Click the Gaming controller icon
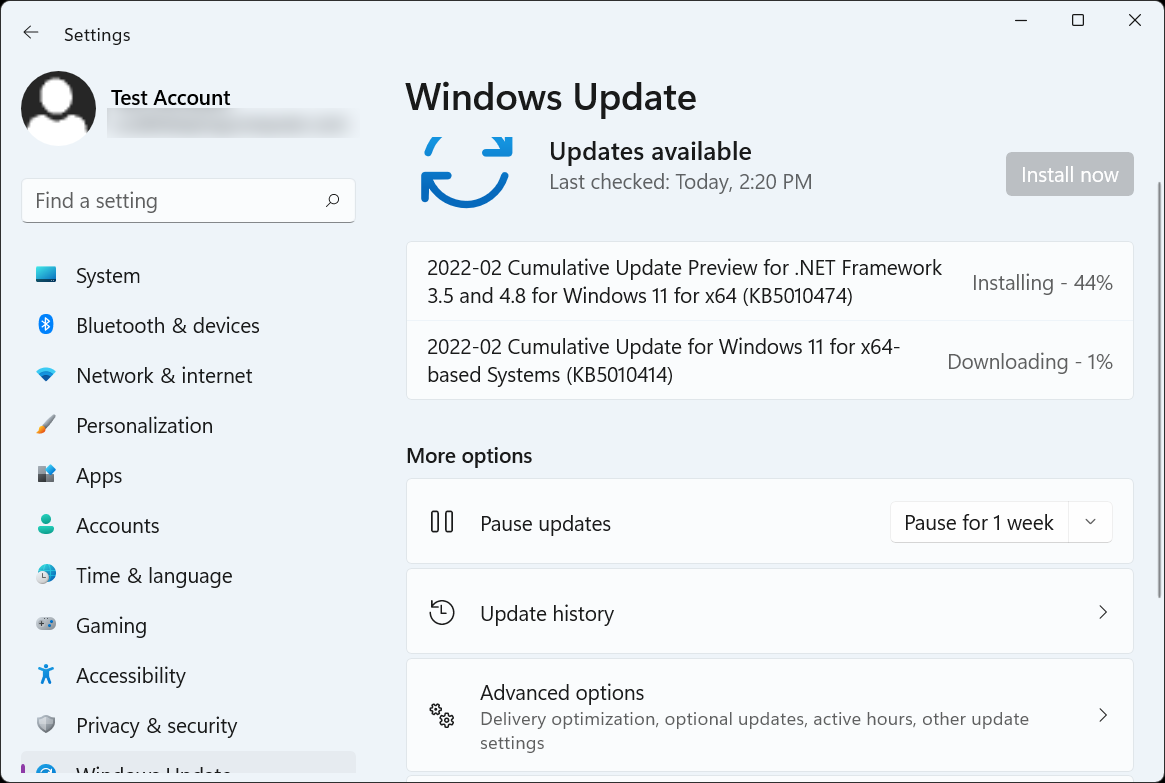This screenshot has width=1165, height=783. (46, 624)
